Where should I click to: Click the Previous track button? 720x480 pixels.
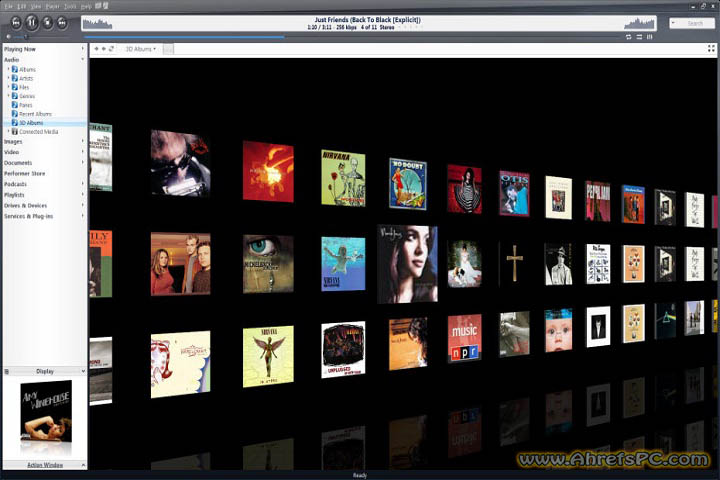[16, 22]
